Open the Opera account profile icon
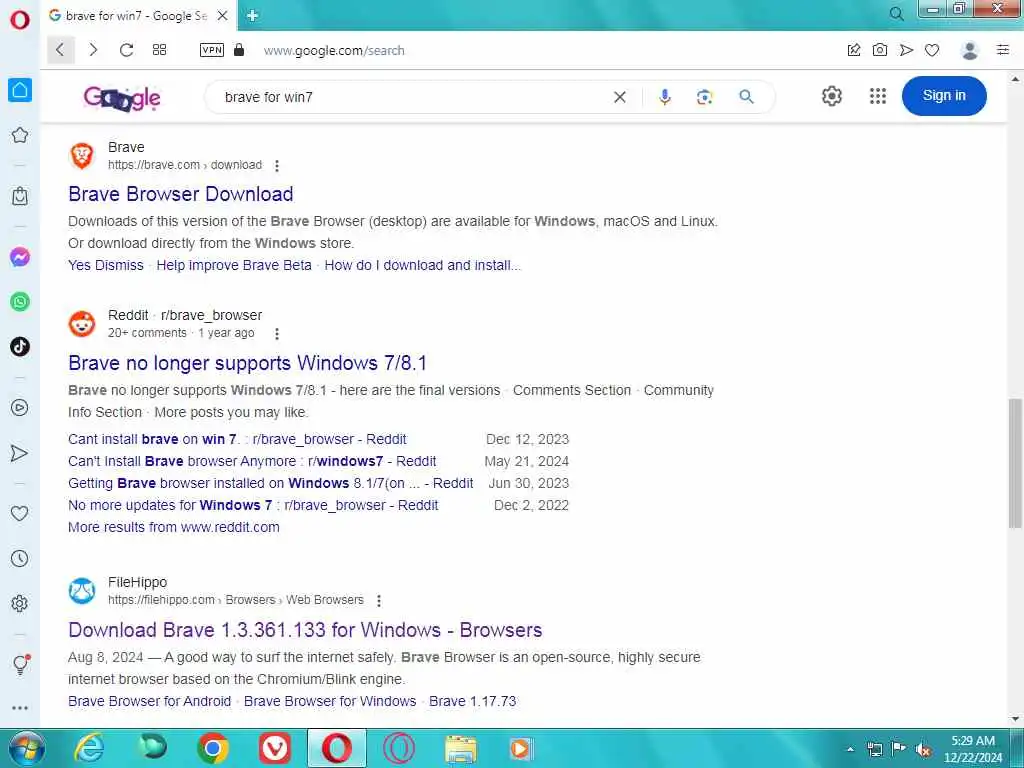1024x768 pixels. (x=970, y=50)
